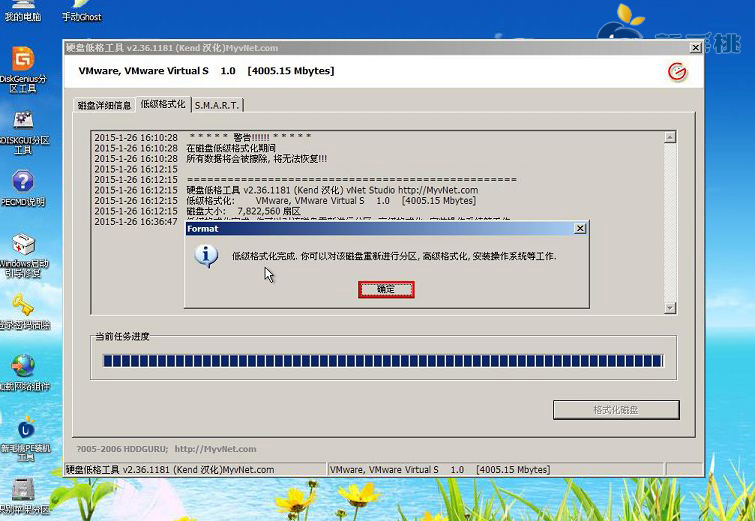Click the 所有数据将会被擦除 log line

[x=210, y=158]
